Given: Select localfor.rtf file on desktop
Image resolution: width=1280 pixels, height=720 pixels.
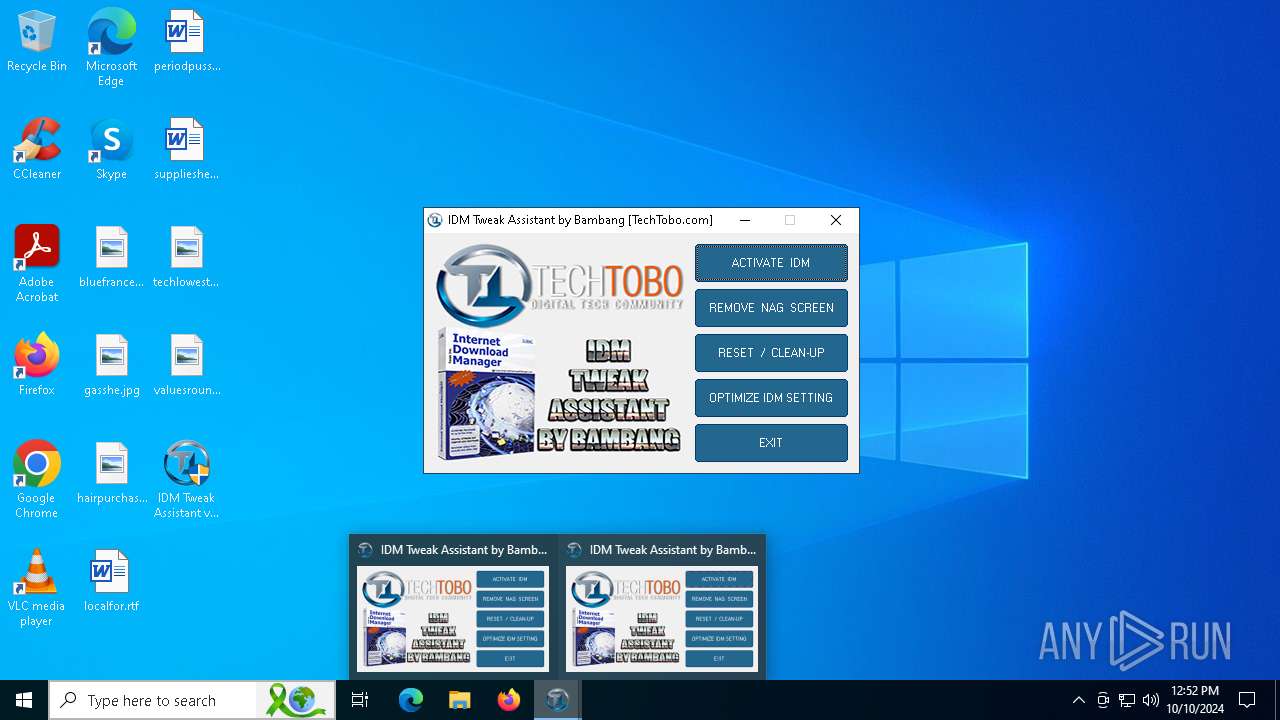Looking at the screenshot, I should click(111, 582).
